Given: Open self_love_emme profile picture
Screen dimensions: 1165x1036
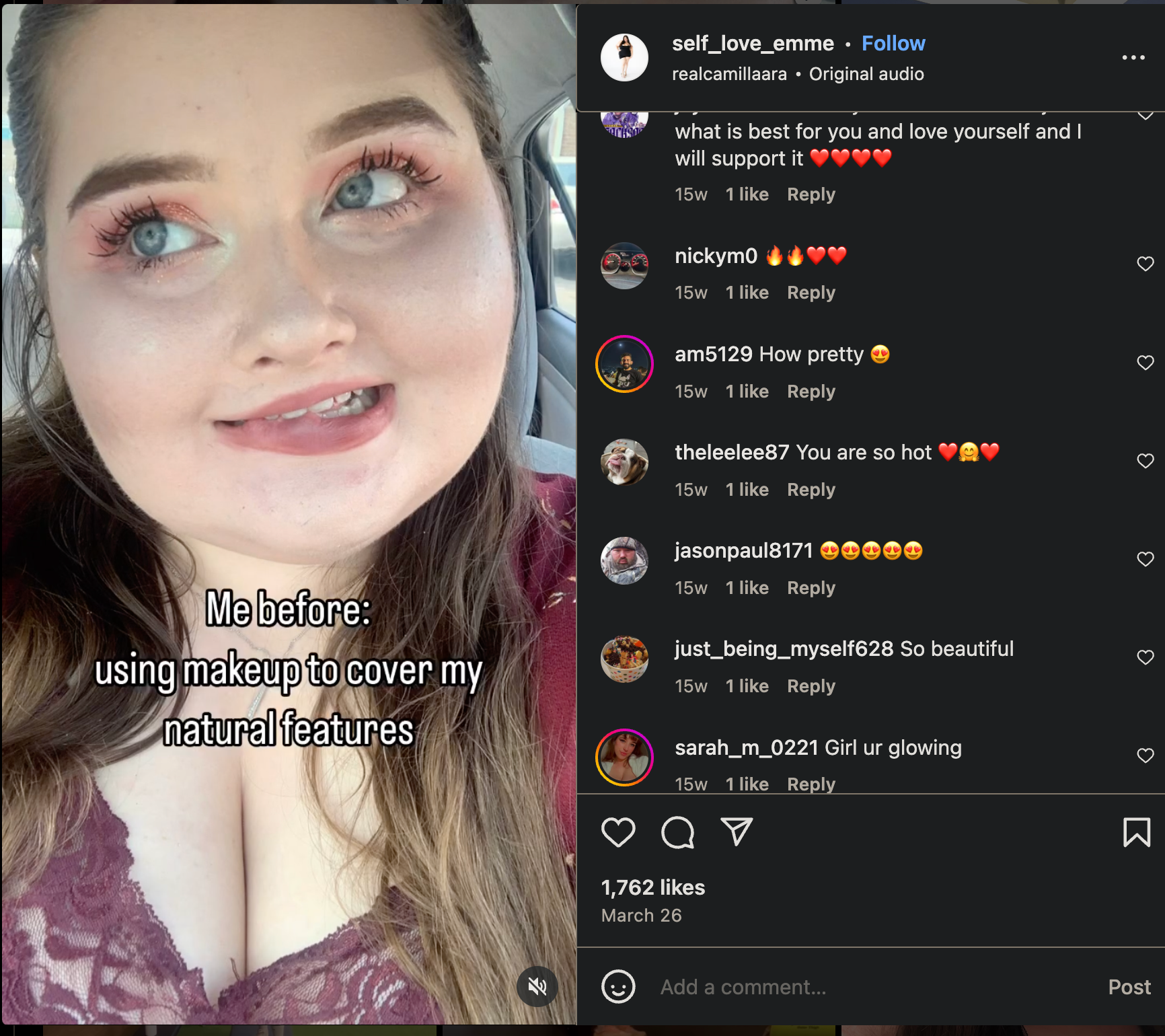Looking at the screenshot, I should 624,58.
